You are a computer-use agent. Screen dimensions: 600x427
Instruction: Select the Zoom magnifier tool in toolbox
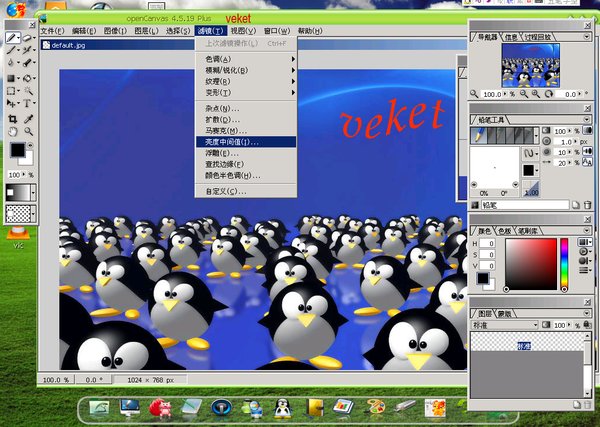tap(28, 132)
